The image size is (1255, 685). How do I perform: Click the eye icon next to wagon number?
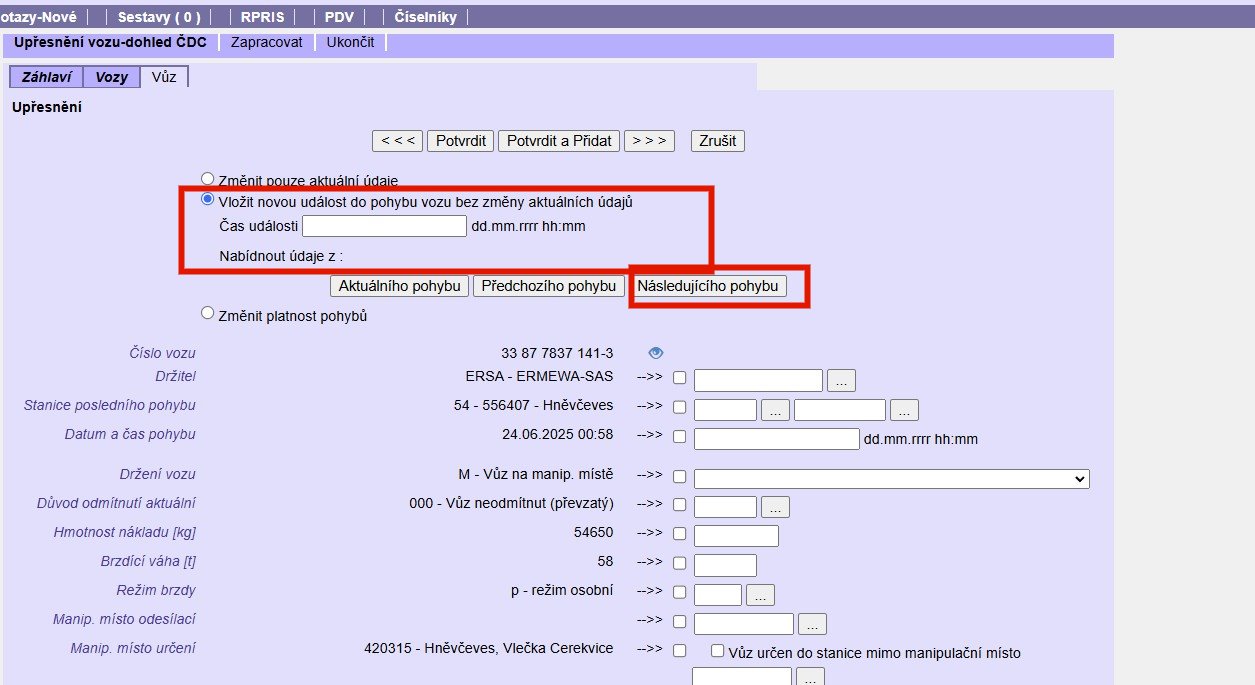click(x=656, y=353)
